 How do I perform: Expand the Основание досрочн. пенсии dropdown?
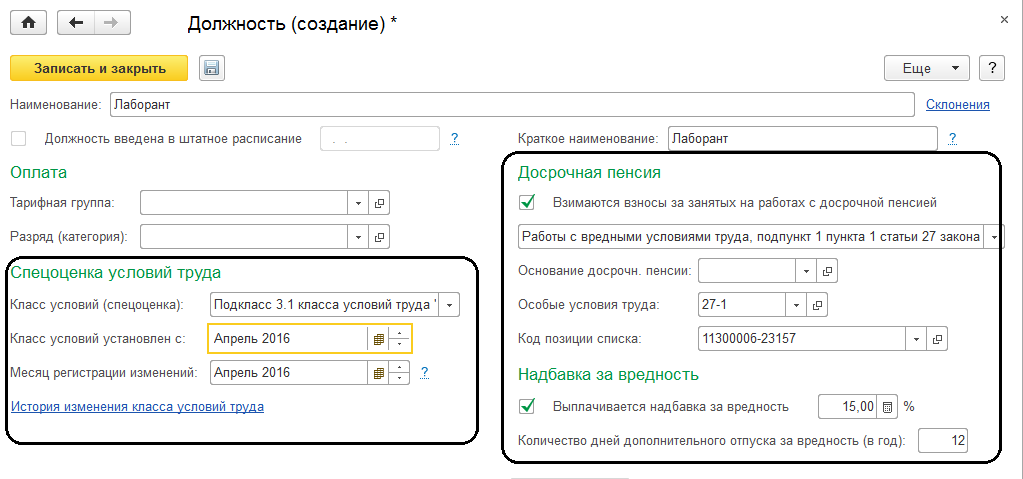(807, 271)
